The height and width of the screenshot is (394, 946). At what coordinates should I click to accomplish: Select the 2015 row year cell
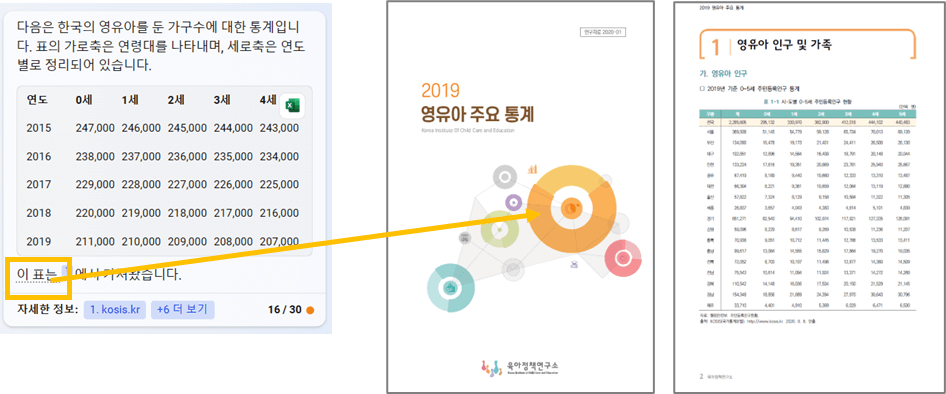pos(39,128)
